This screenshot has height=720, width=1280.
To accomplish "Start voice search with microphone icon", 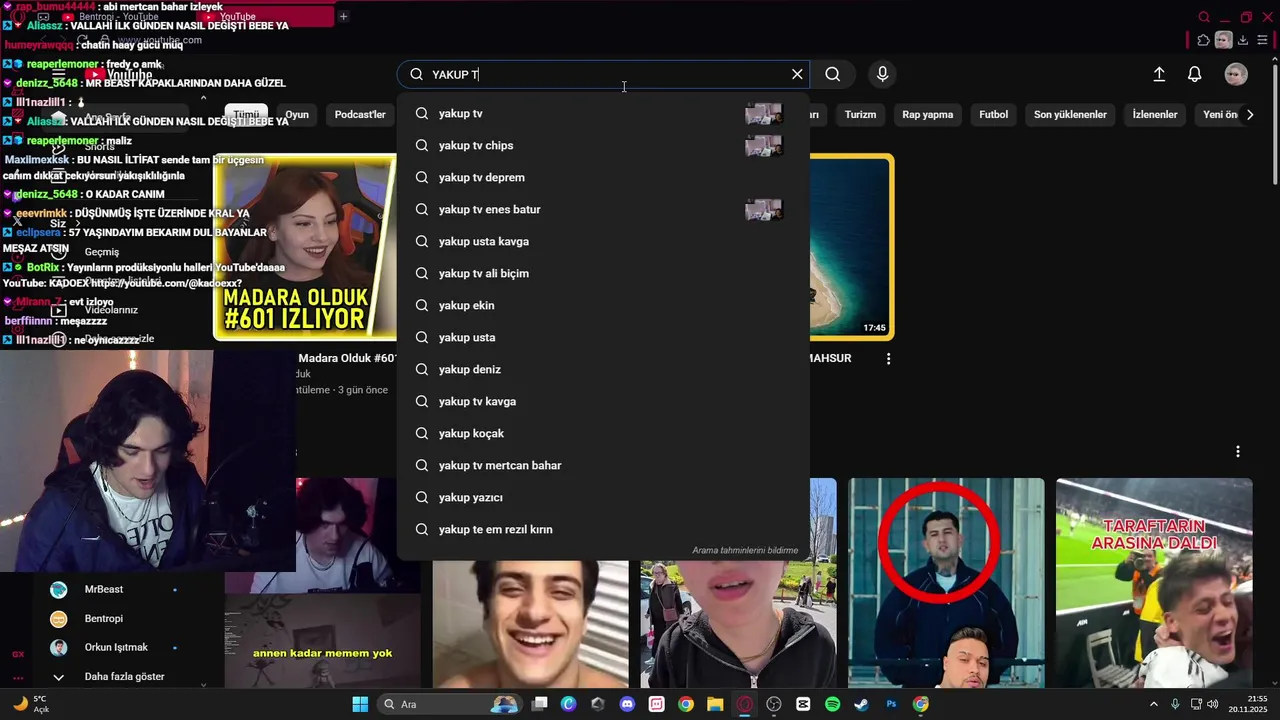I will 882,74.
